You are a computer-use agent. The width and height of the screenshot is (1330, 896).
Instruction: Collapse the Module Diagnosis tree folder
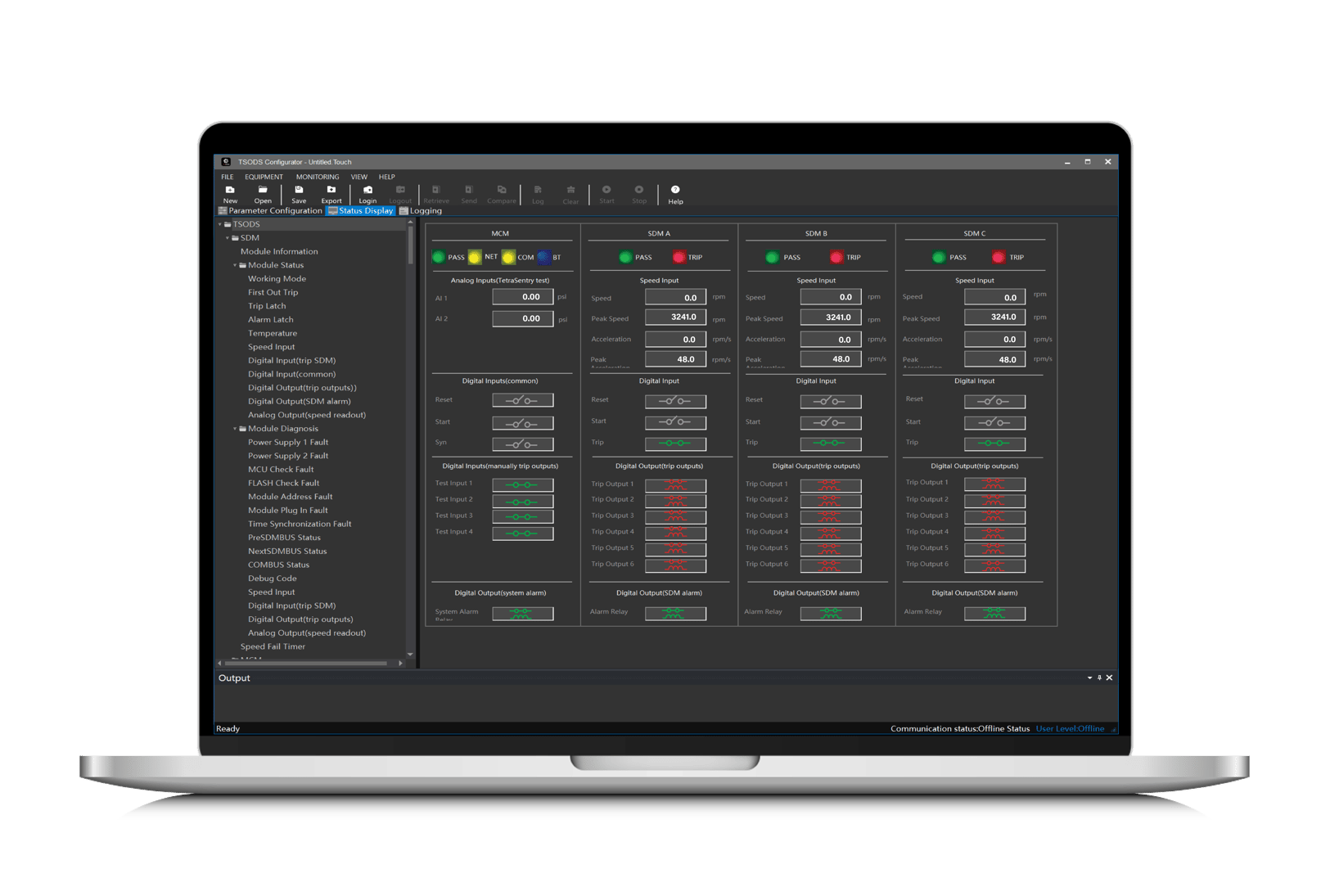coord(235,429)
